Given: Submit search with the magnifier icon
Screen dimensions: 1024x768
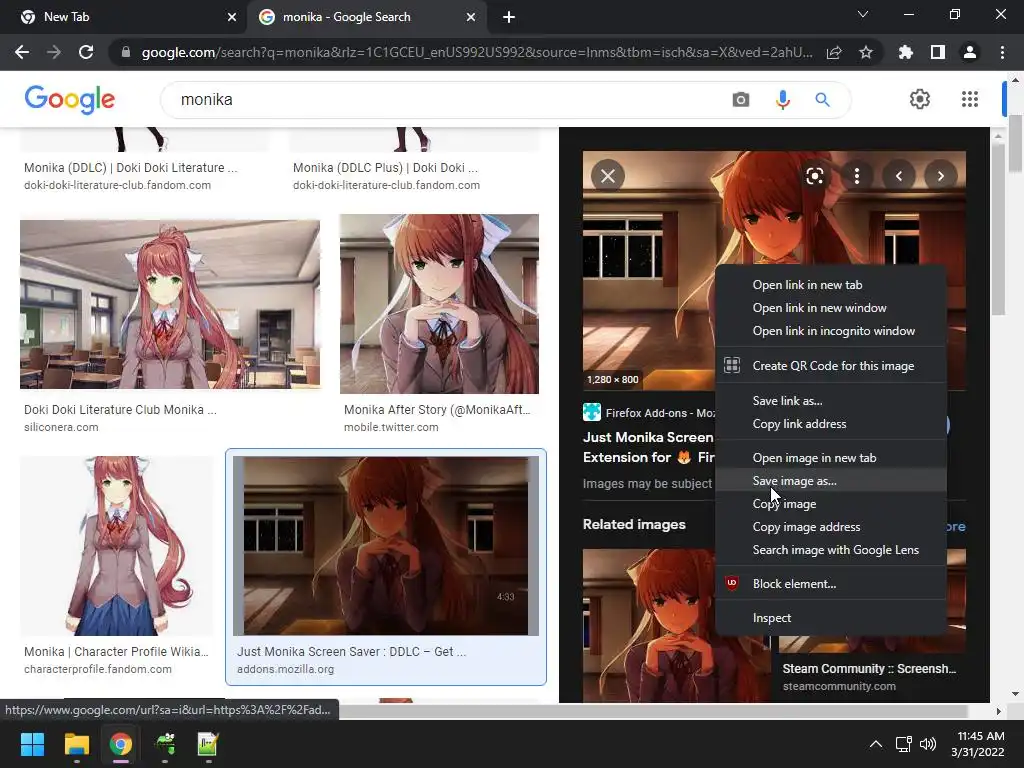Looking at the screenshot, I should 822,99.
